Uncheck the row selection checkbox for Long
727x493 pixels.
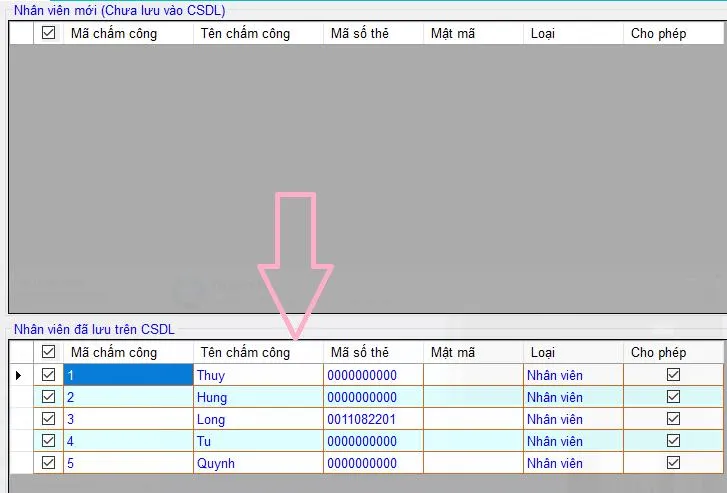point(48,419)
